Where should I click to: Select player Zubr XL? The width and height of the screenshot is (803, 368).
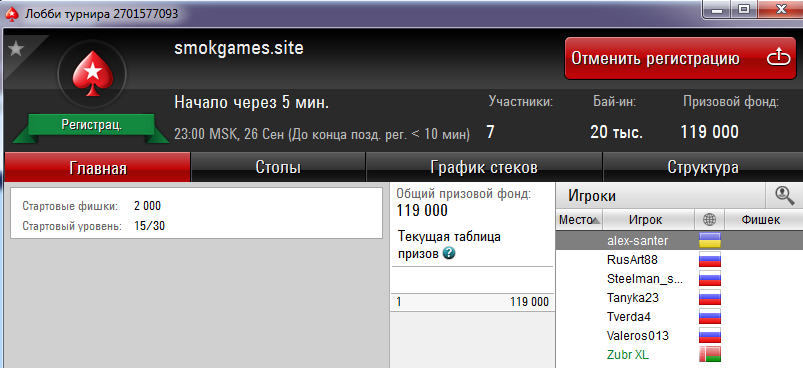click(679, 354)
